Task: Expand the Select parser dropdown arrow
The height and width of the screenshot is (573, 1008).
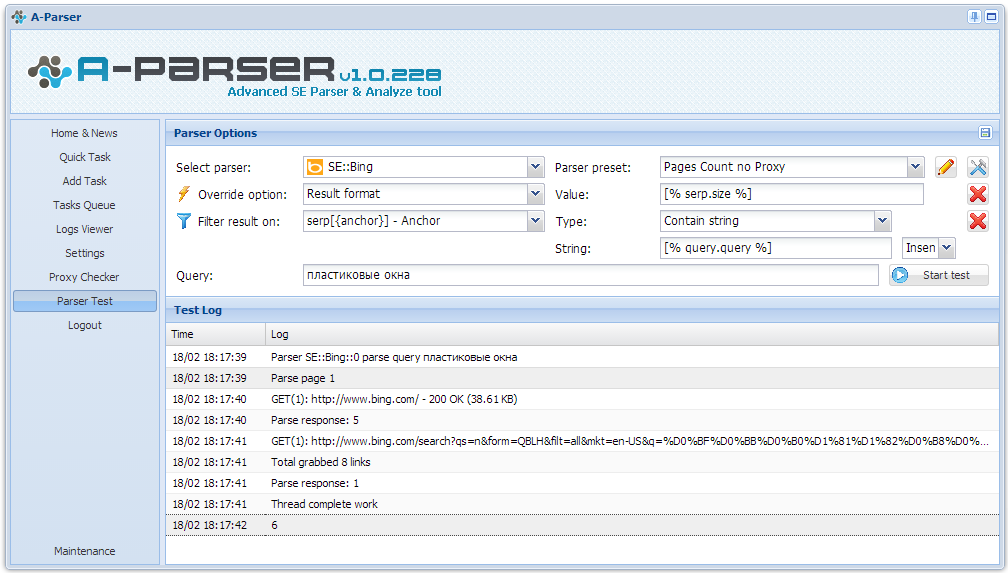Action: (536, 167)
